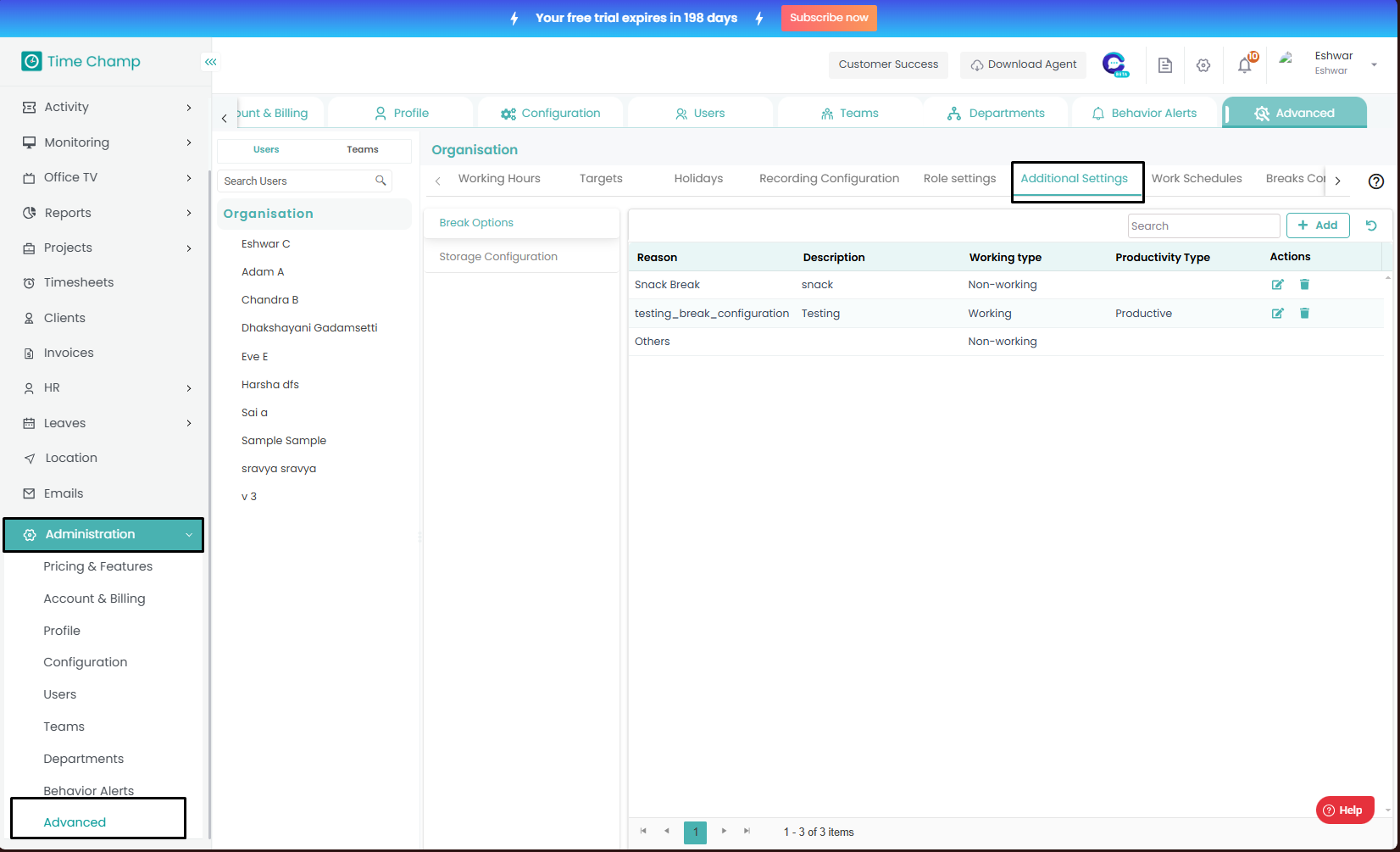Collapse the sidebar with double-chevron icon

[210, 62]
